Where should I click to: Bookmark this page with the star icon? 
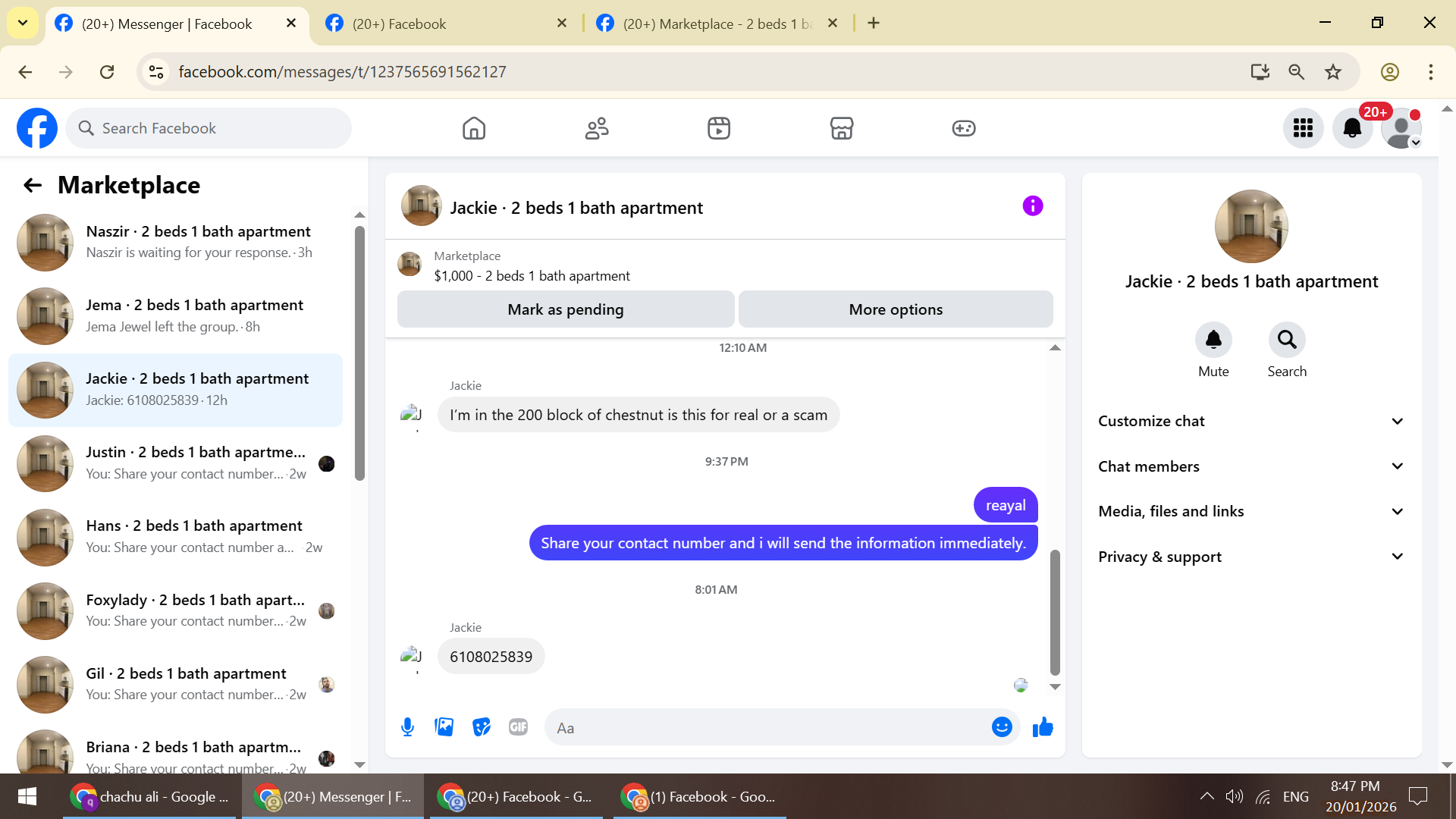(x=1333, y=72)
